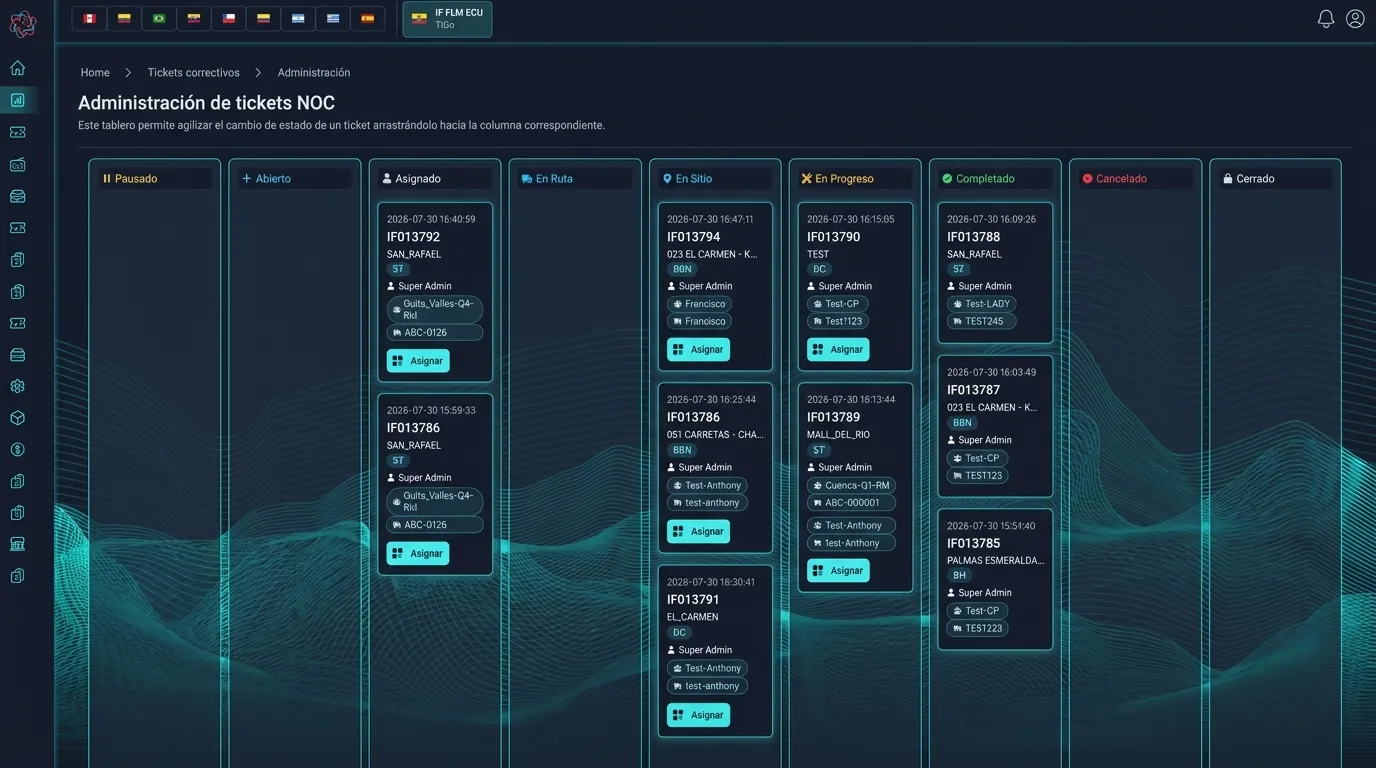Open the notifications bell
The width and height of the screenshot is (1376, 768).
(x=1326, y=19)
